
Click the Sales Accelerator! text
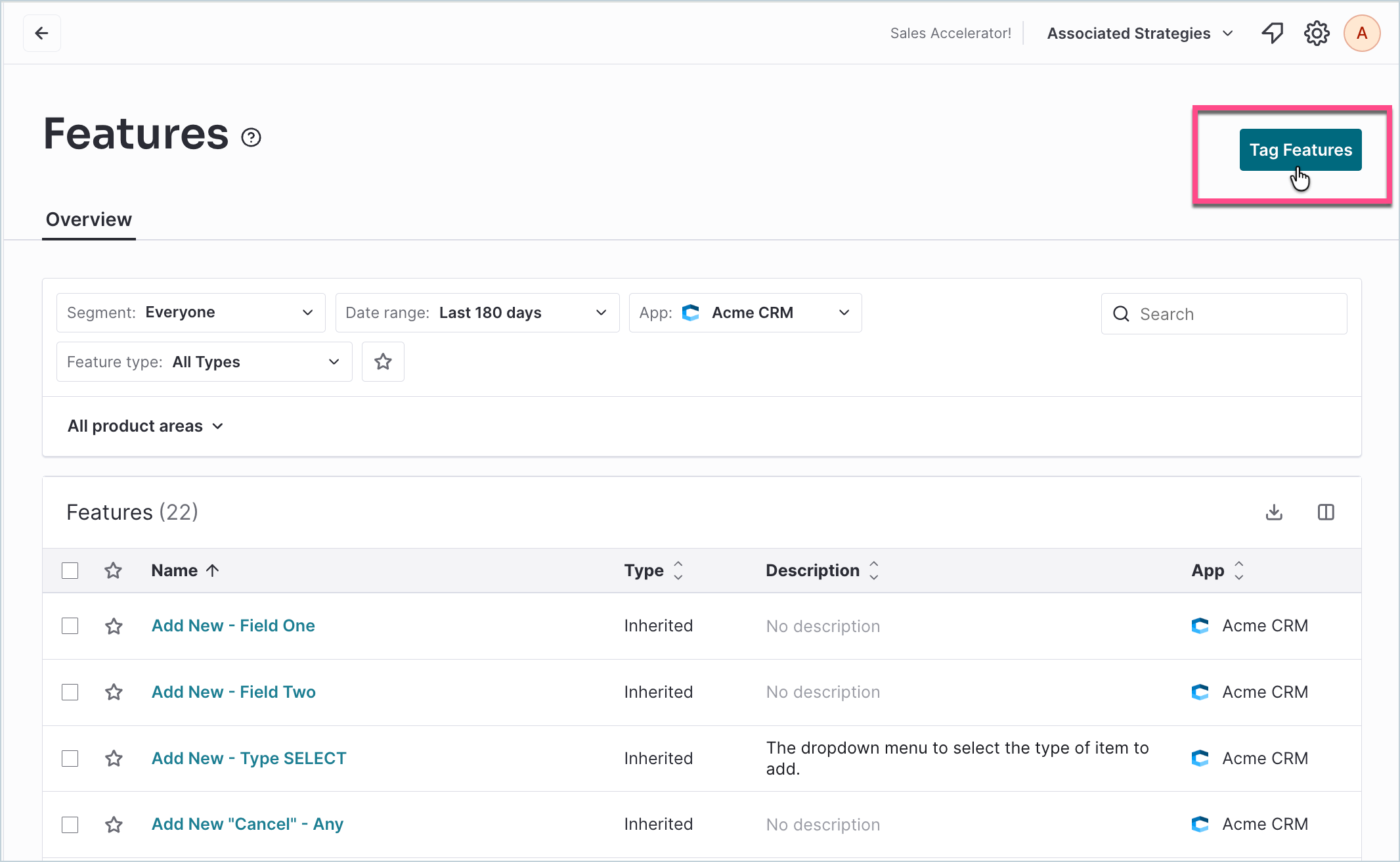[950, 34]
